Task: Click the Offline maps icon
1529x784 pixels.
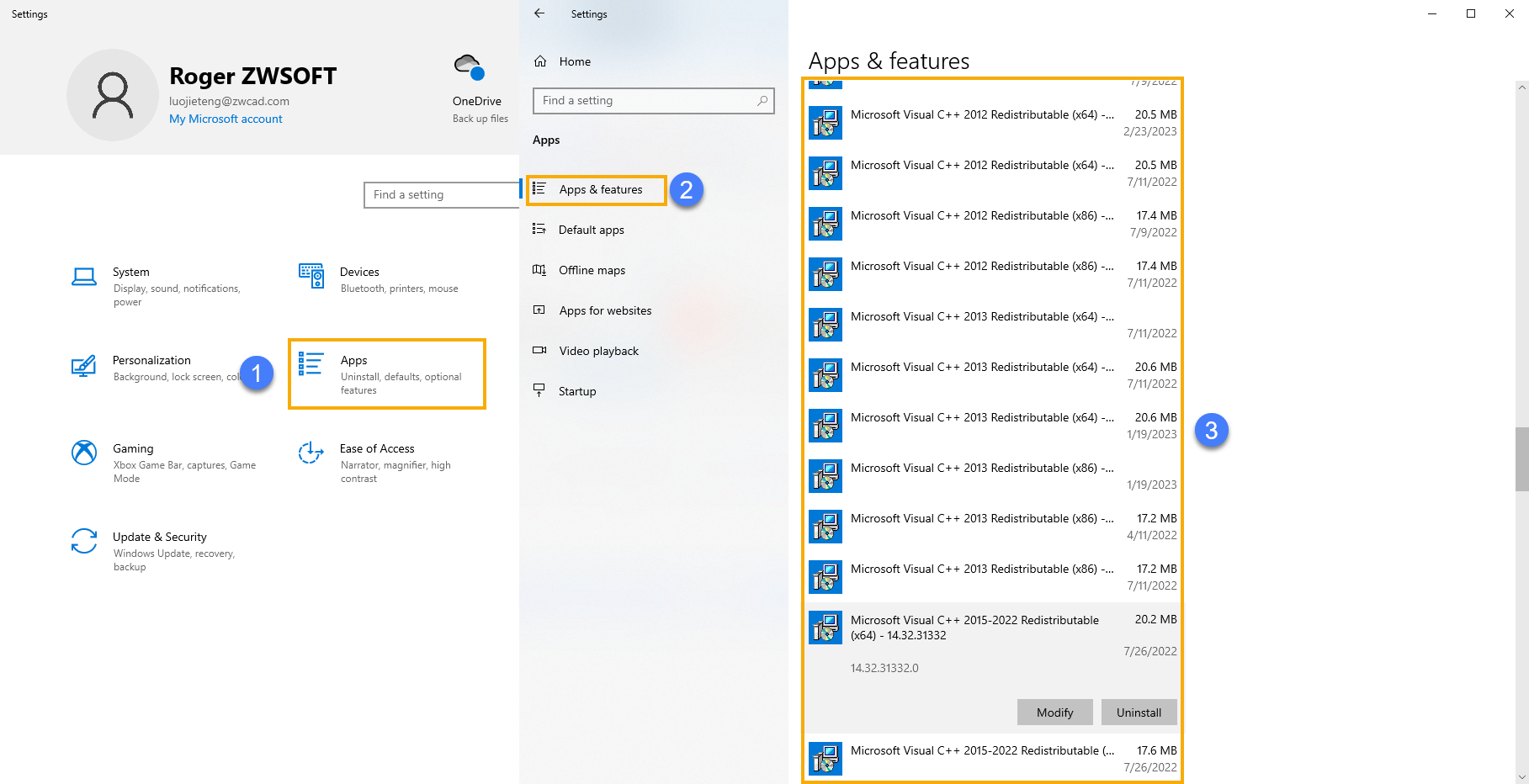Action: point(539,269)
